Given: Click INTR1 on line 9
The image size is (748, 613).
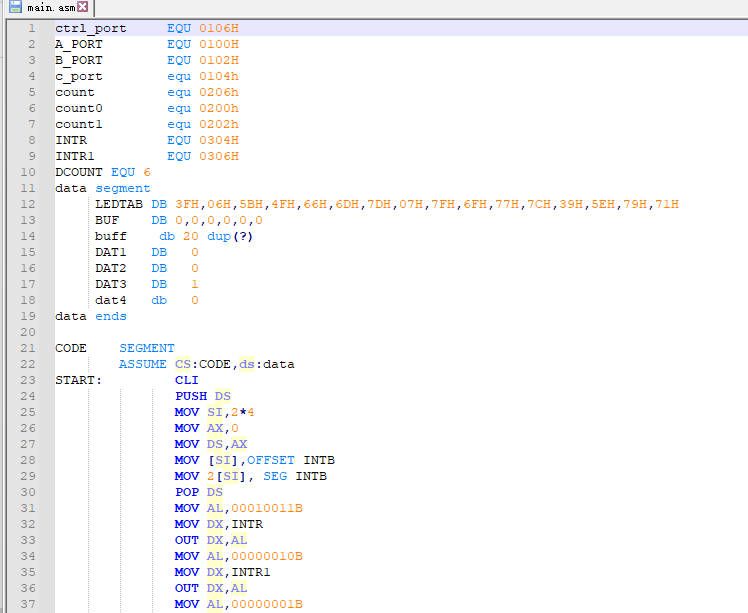Looking at the screenshot, I should coord(75,156).
